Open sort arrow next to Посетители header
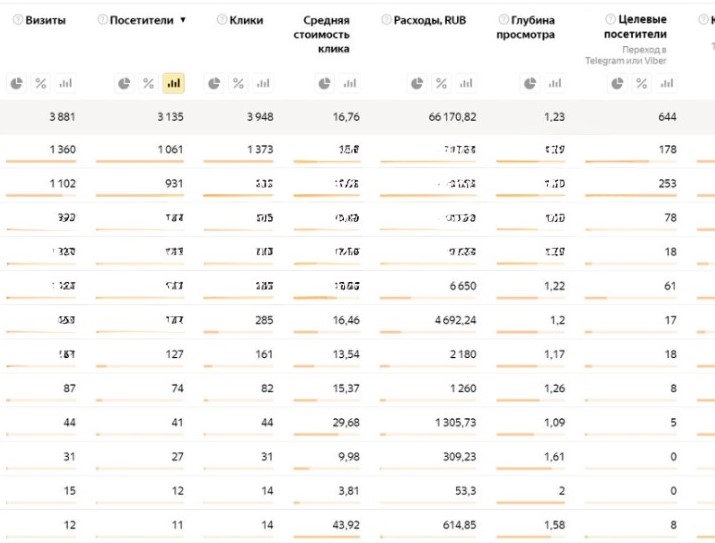 coord(183,20)
